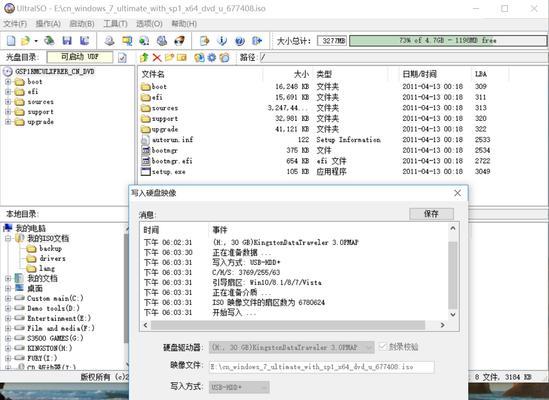Viewport: 549px width, 400px height.
Task: Expand the Custom main(C:) drive node
Action: (8, 299)
